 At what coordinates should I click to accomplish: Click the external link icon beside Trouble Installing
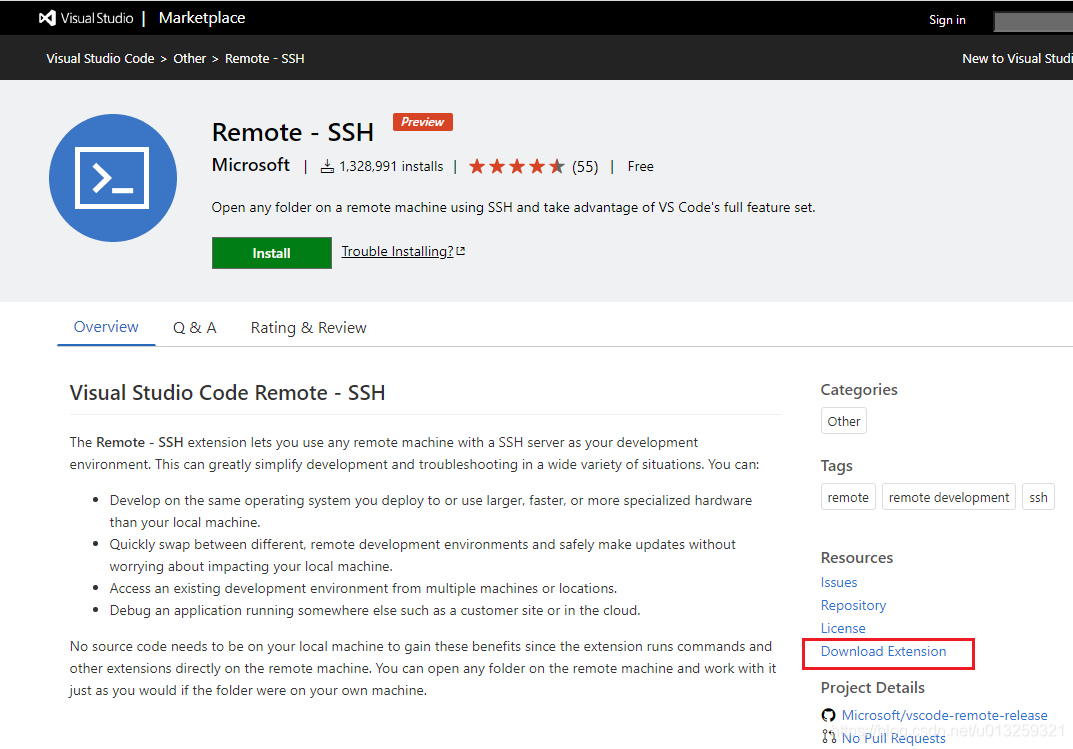point(461,251)
